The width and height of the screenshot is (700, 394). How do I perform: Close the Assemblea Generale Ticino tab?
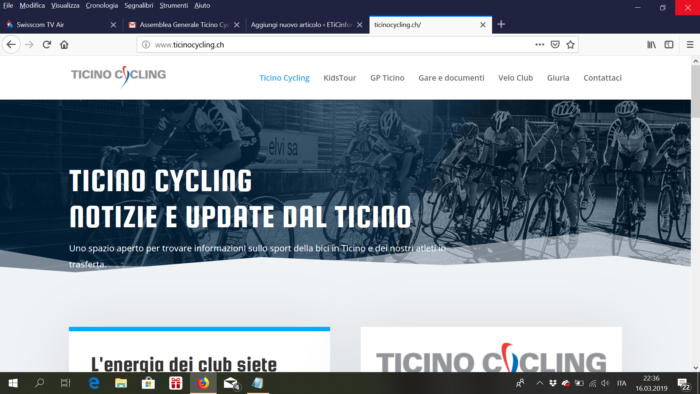click(x=237, y=25)
